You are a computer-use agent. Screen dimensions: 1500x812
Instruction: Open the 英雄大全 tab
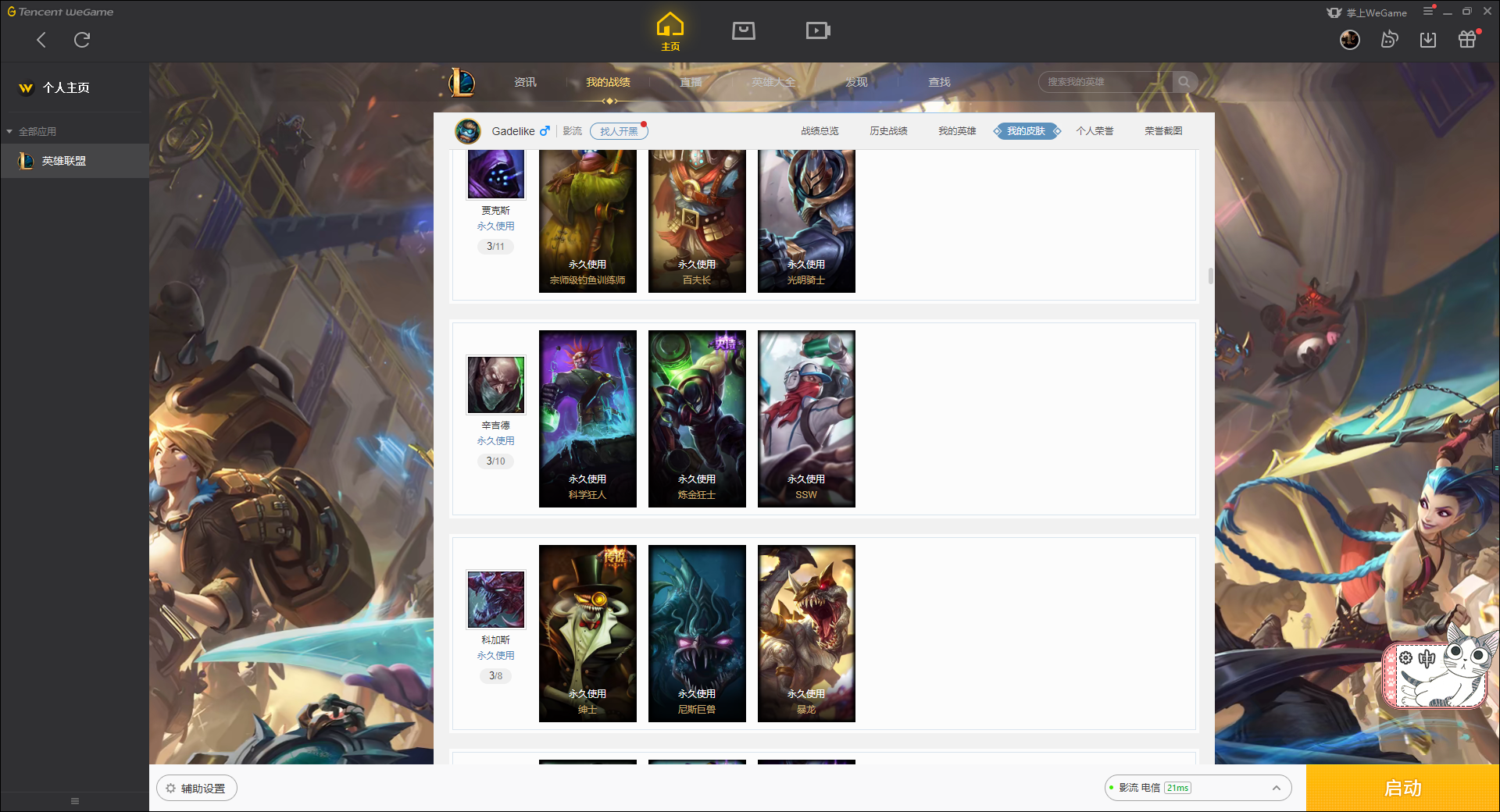coord(773,82)
